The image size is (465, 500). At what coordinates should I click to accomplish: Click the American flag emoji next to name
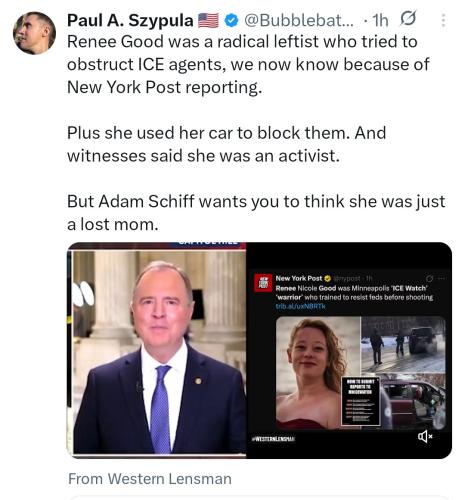pyautogui.click(x=208, y=21)
